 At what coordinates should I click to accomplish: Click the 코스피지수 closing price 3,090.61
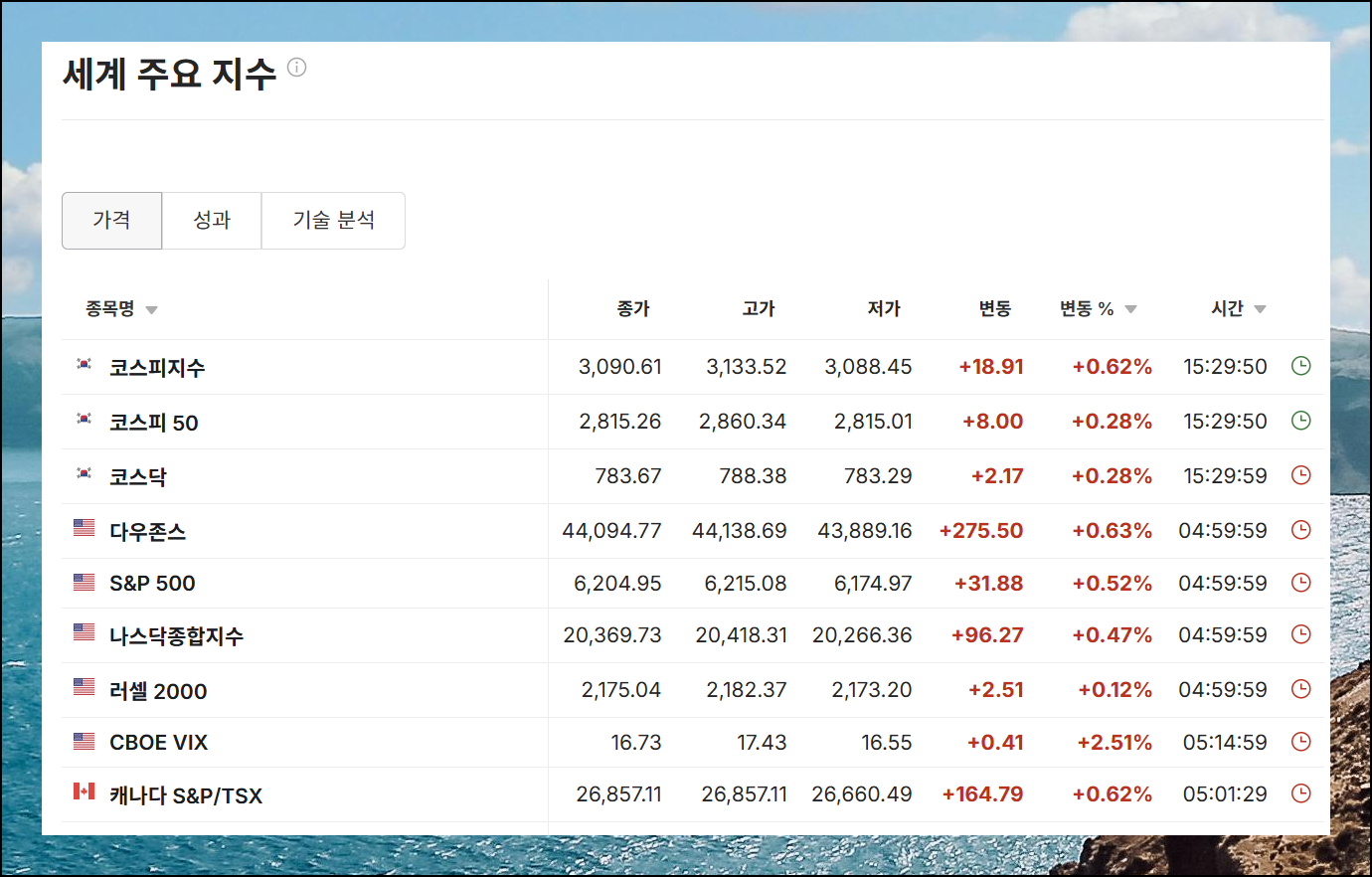(x=620, y=367)
